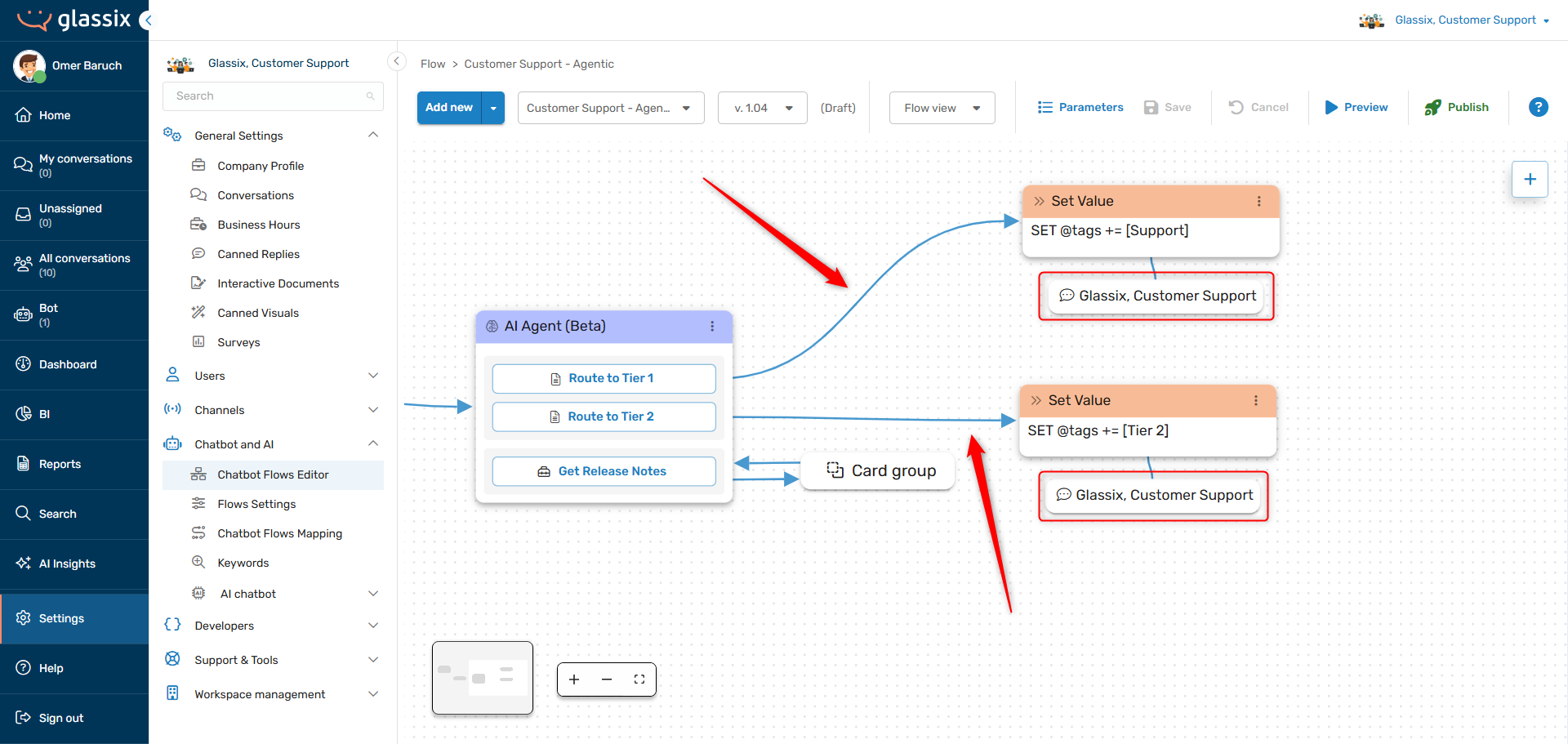
Task: Click the search magnifier in the settings search box
Action: (x=370, y=96)
